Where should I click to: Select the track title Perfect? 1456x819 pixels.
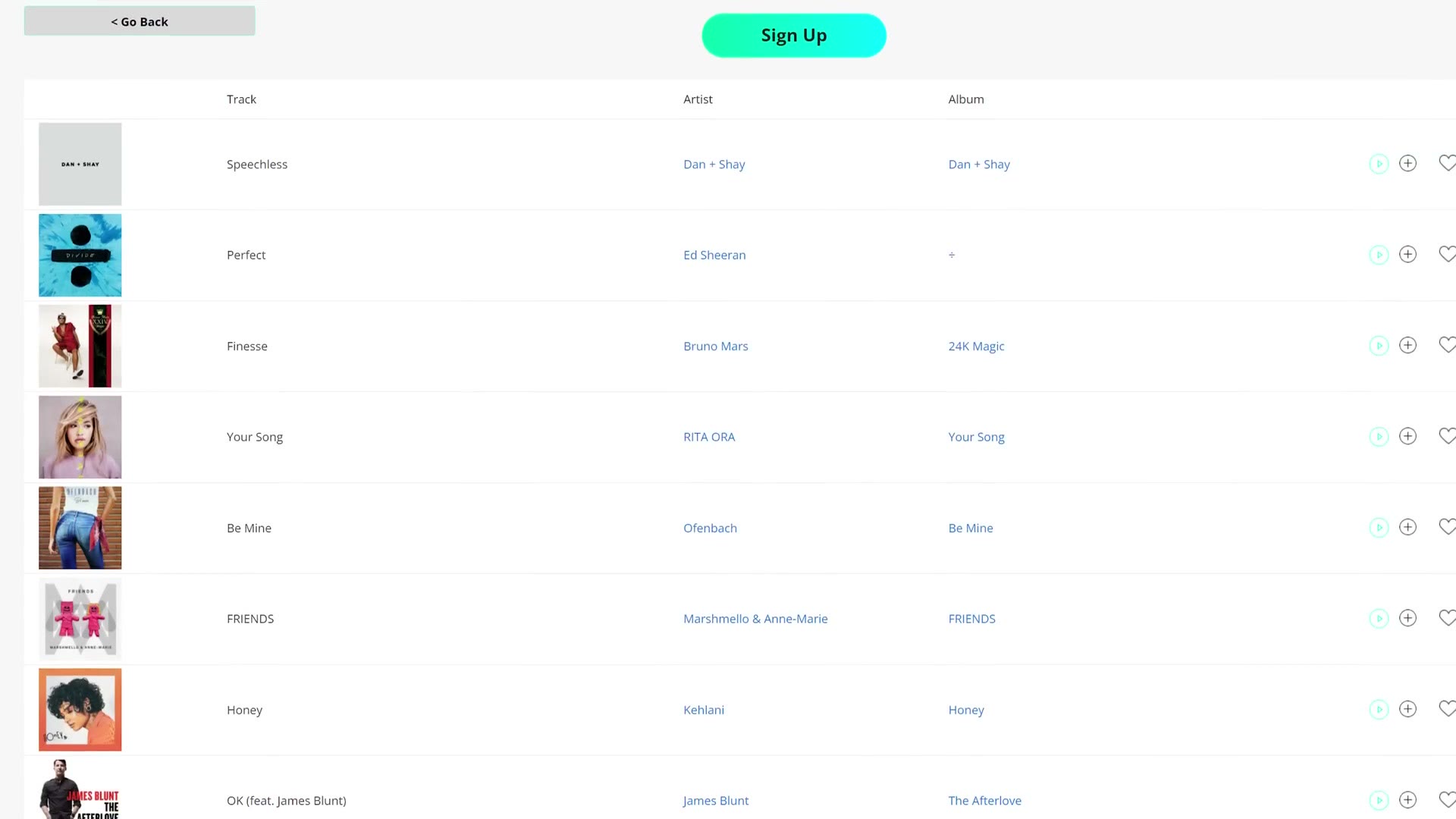click(x=246, y=256)
